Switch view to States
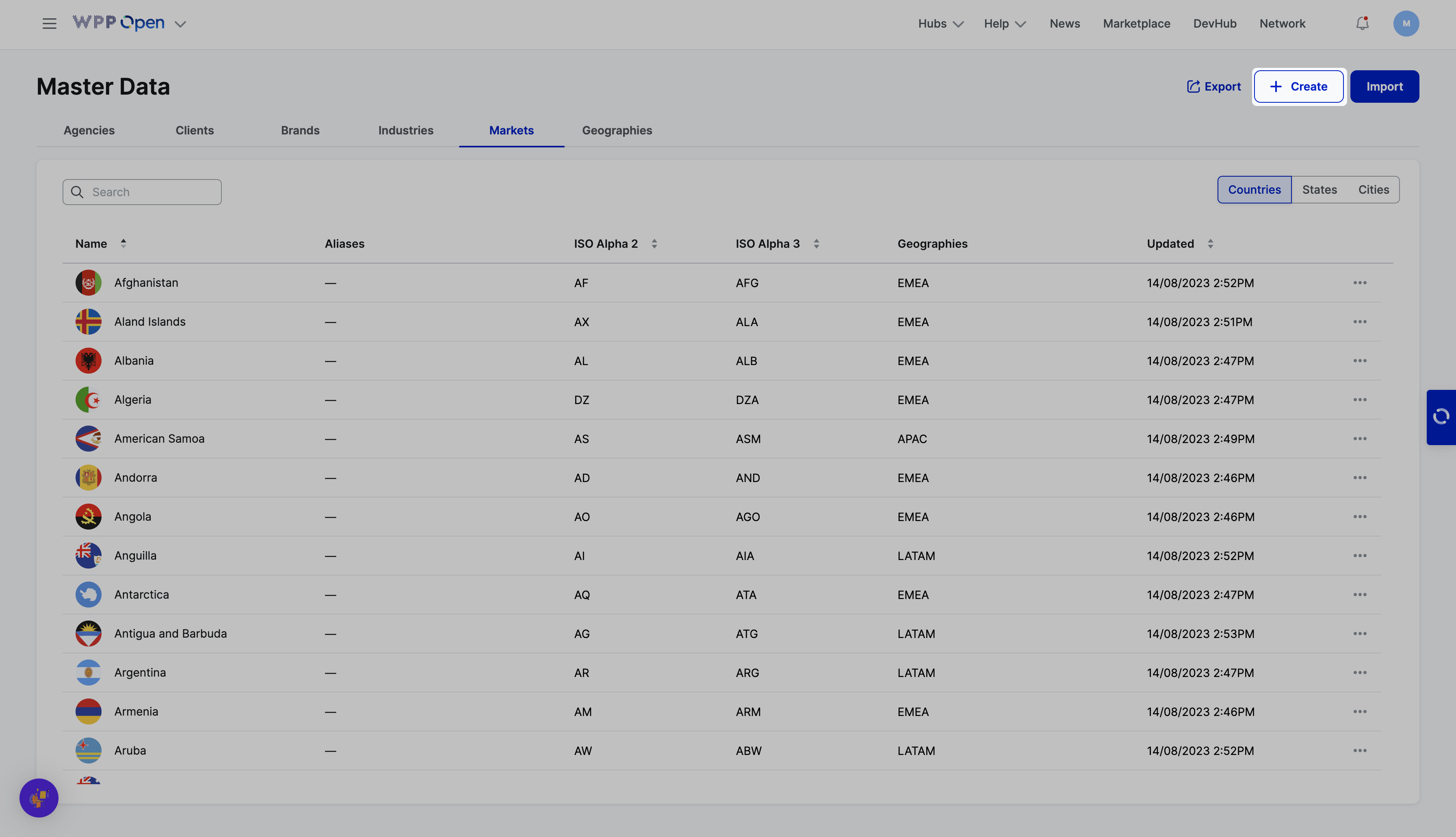The height and width of the screenshot is (837, 1456). coord(1319,190)
